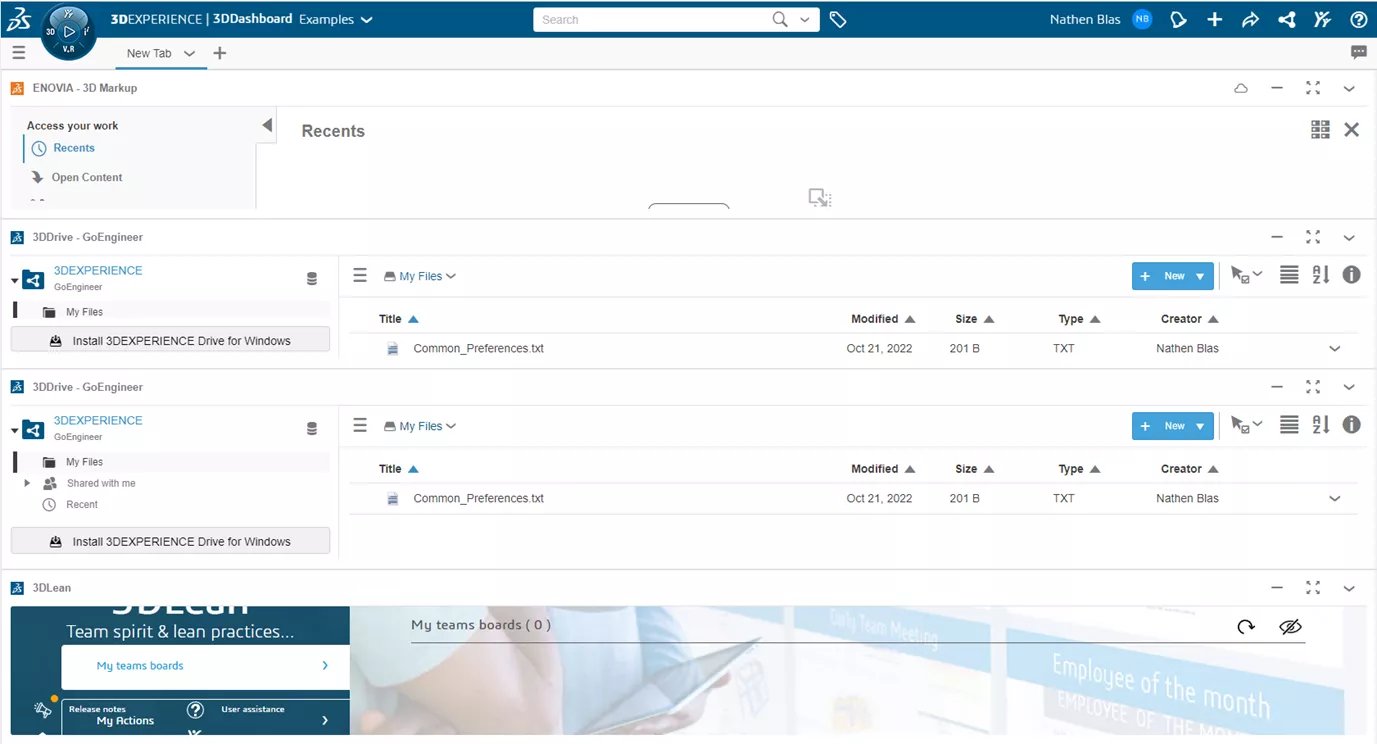Screen dimensions: 1377x744
Task: Open the 3DLean widget chevron menu
Action: pyautogui.click(x=1349, y=588)
